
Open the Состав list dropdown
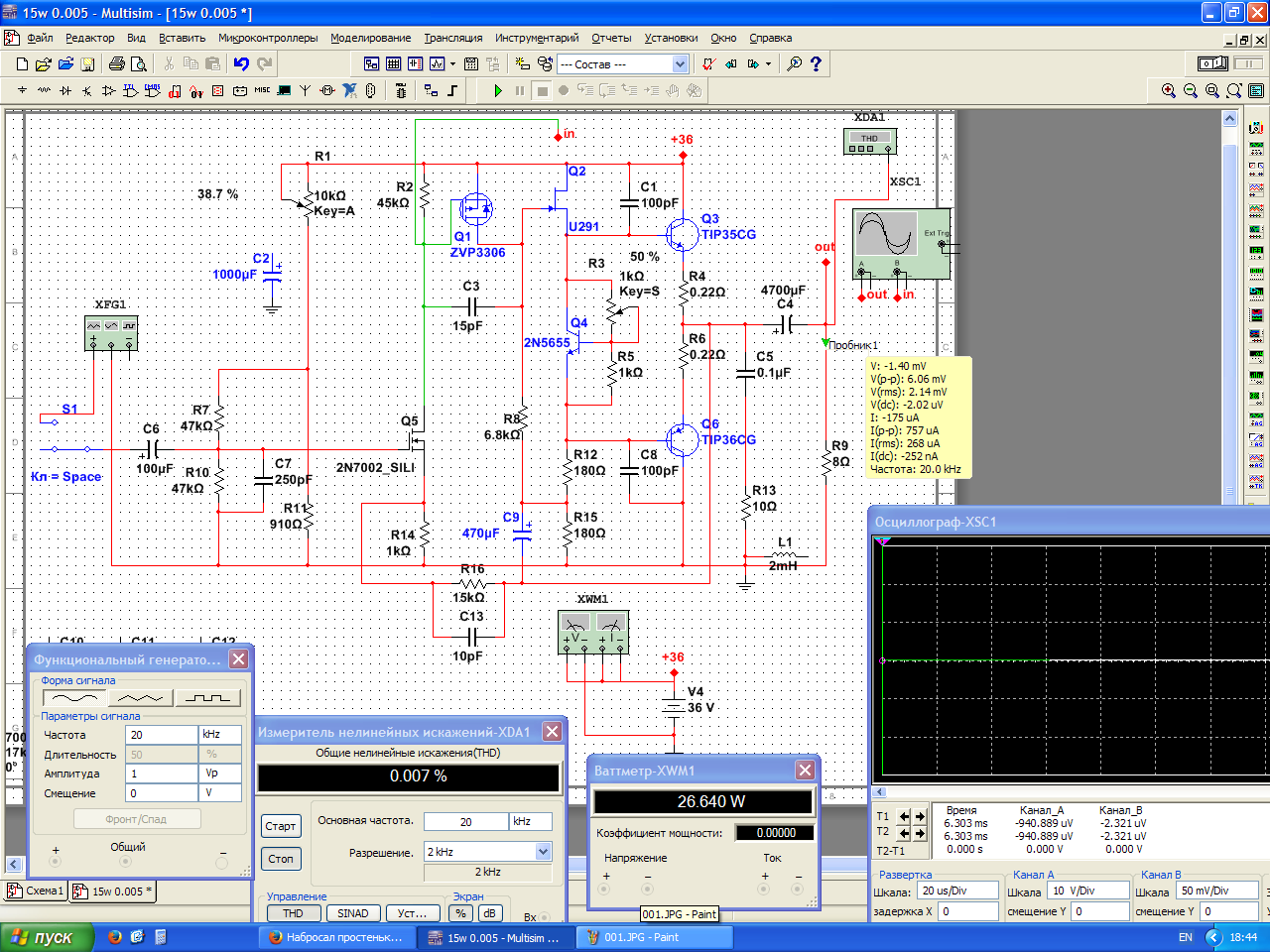tap(680, 63)
